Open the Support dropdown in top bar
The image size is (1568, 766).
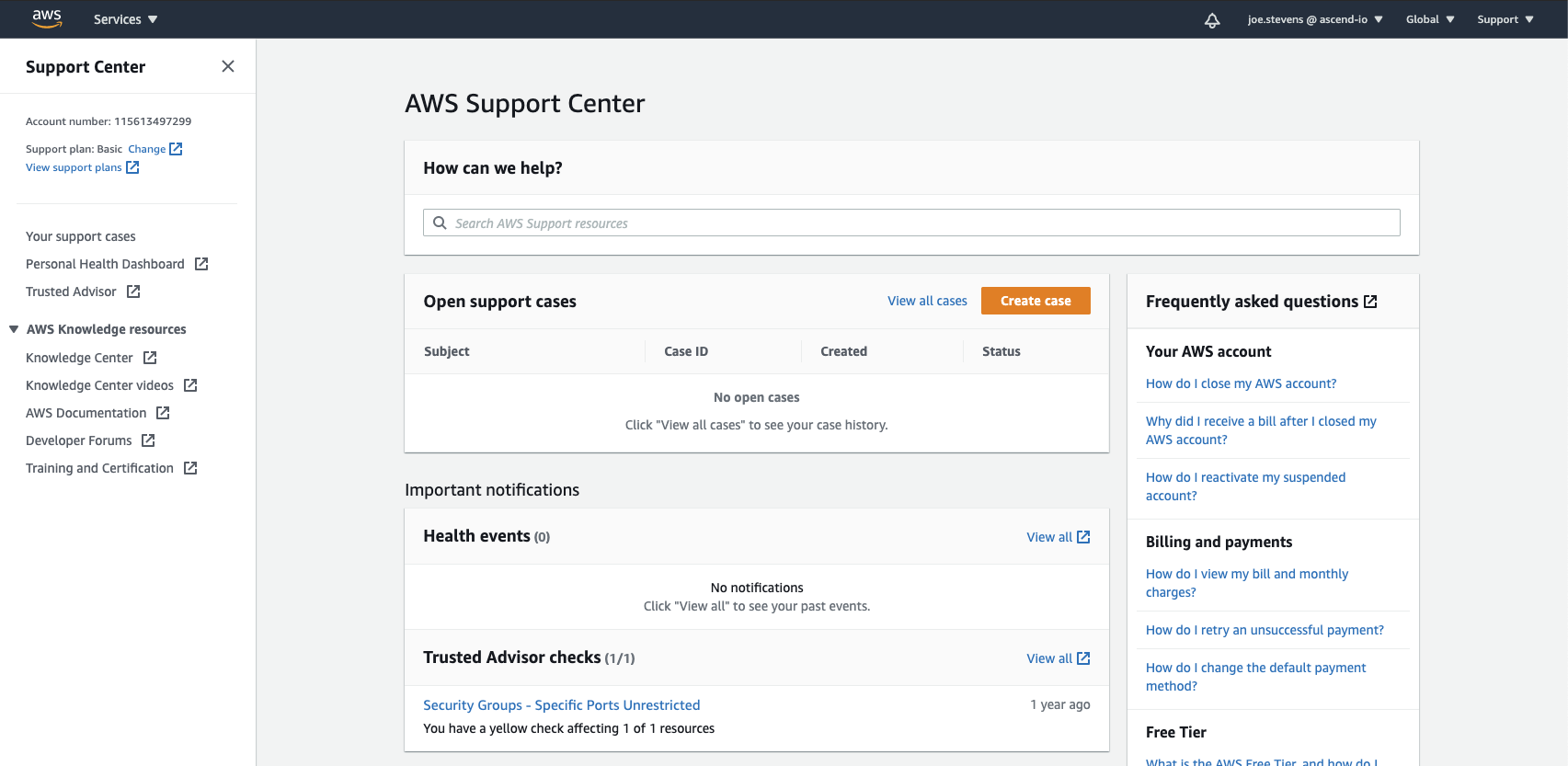coord(1505,19)
